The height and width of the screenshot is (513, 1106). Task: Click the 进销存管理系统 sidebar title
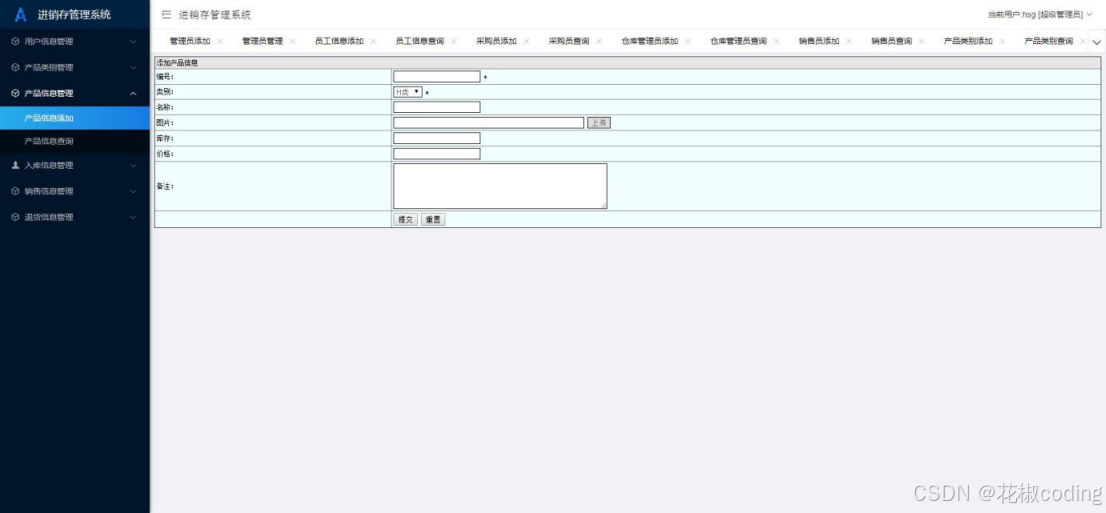tap(74, 15)
